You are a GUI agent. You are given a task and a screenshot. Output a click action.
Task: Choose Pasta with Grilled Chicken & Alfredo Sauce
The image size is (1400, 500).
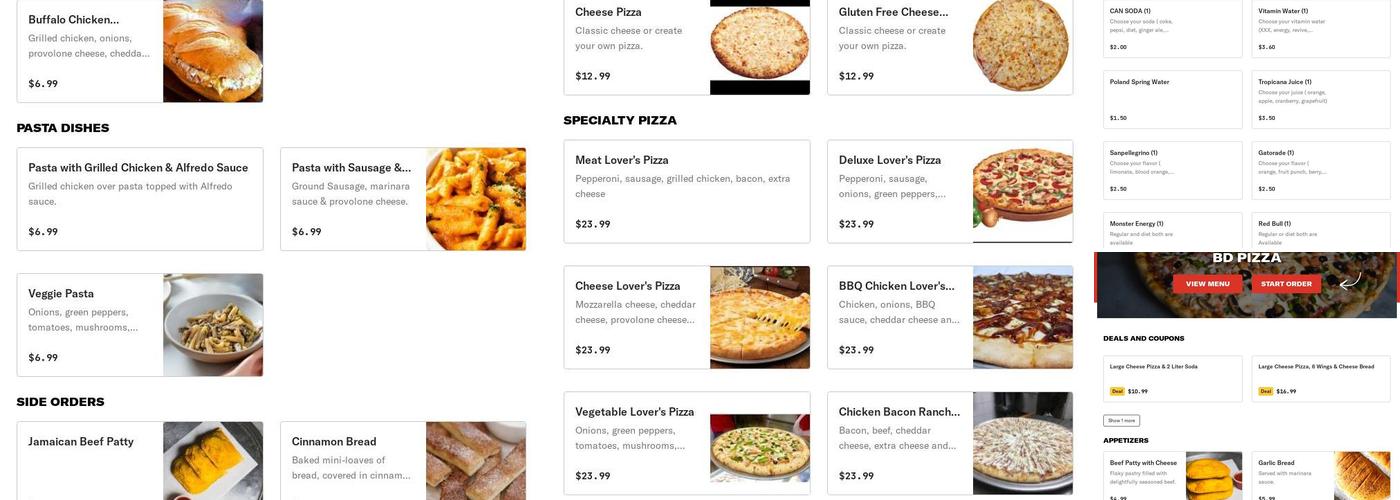click(x=139, y=199)
